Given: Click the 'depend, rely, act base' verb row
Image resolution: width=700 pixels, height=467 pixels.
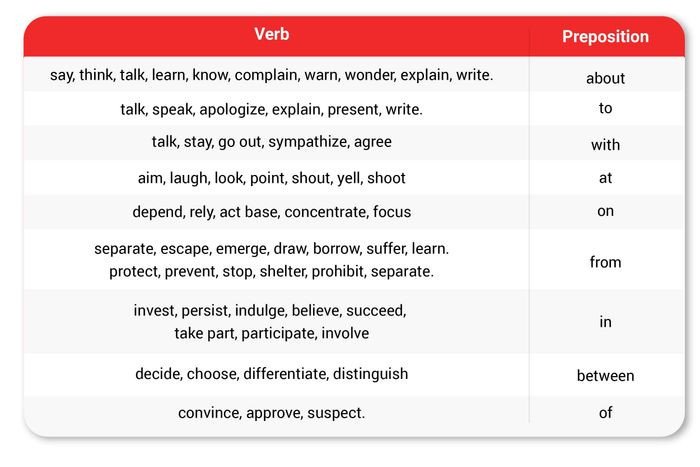Looking at the screenshot, I should pyautogui.click(x=272, y=211).
